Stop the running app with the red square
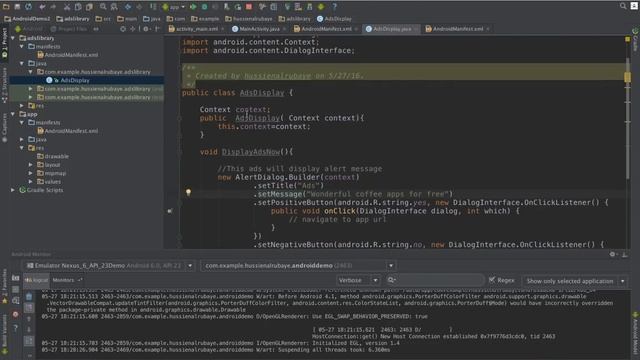This screenshot has width=640, height=360. 249,7
